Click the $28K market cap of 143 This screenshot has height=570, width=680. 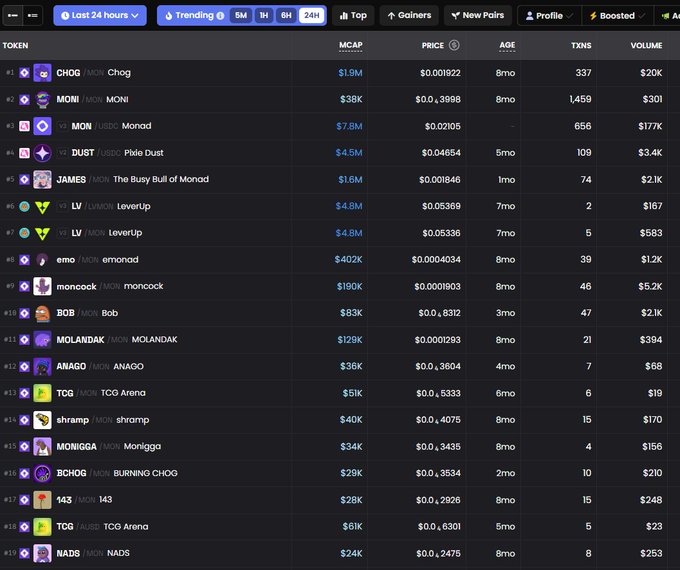pos(351,500)
